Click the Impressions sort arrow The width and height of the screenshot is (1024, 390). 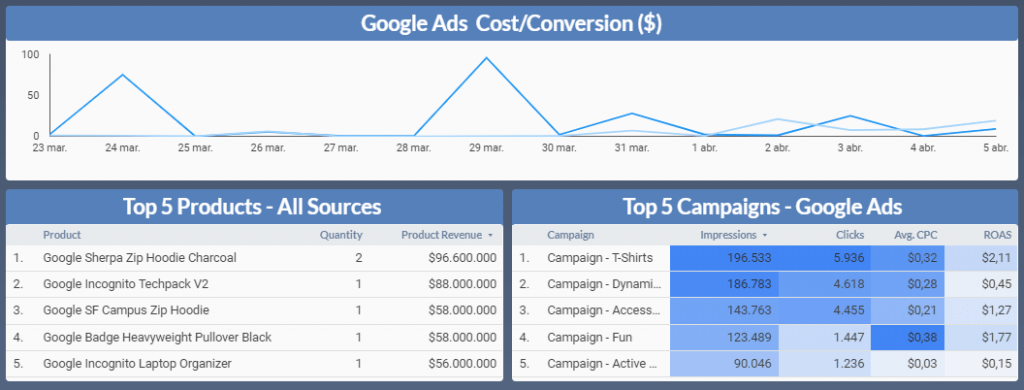(x=765, y=236)
